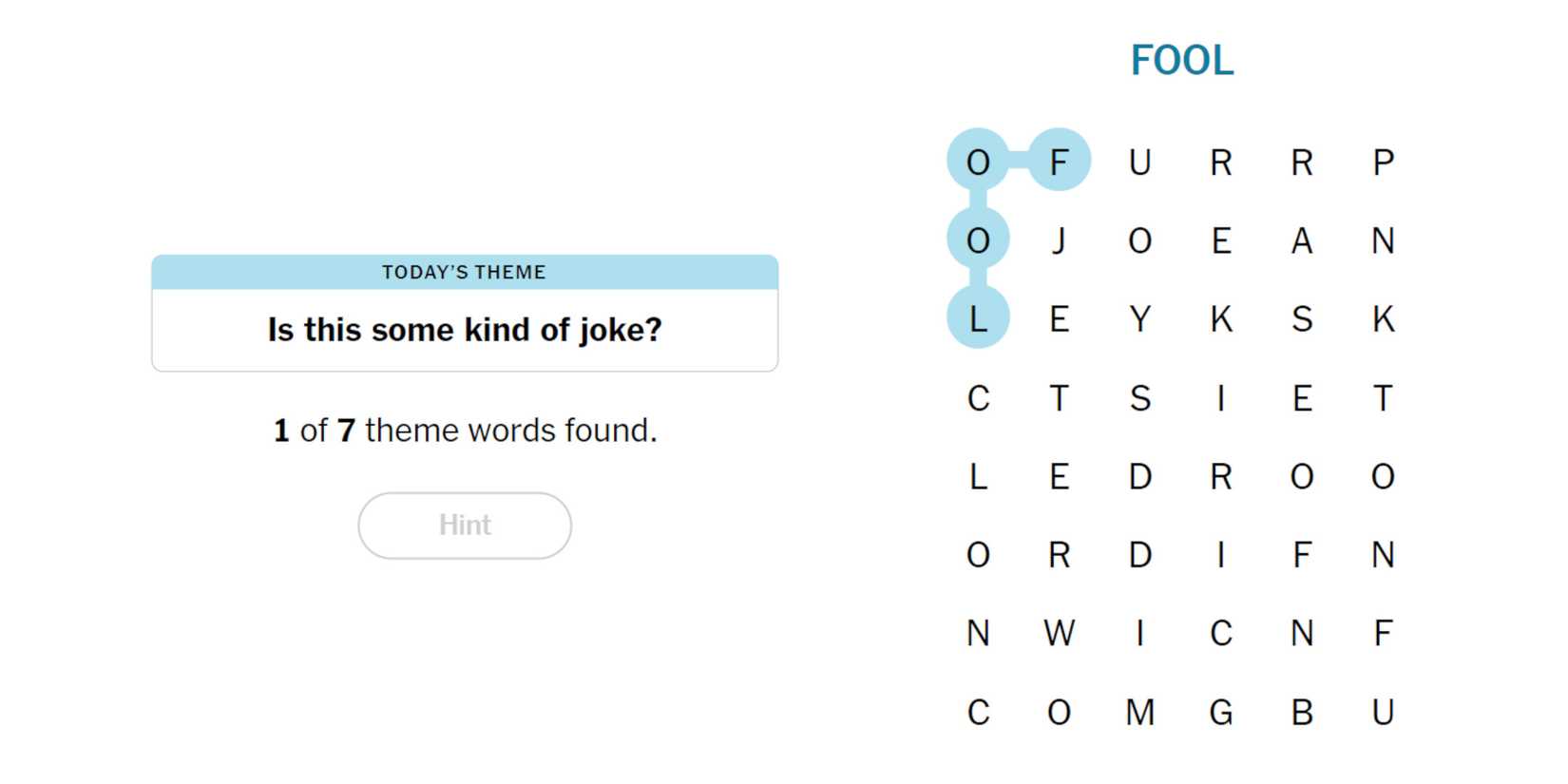
Task: Tap the highlighted O left of J
Action: [978, 240]
